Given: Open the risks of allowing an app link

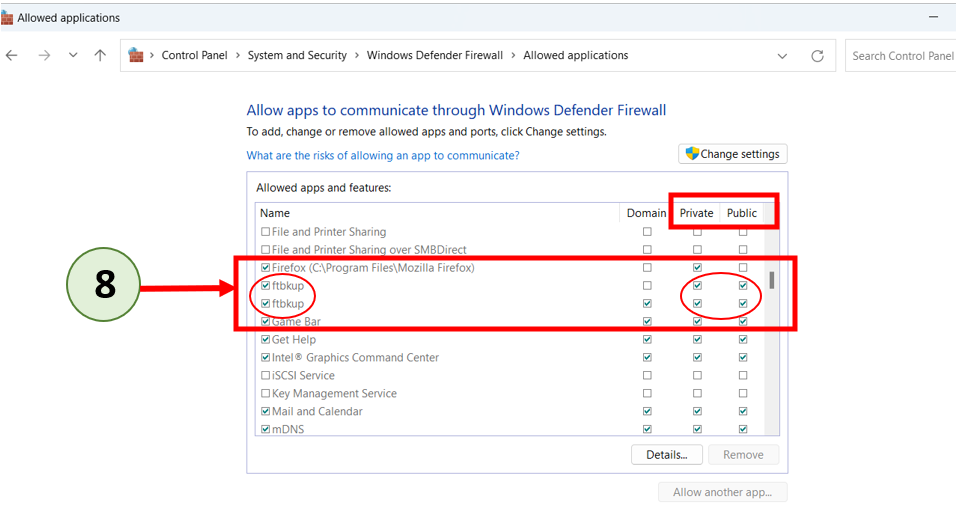Looking at the screenshot, I should coord(383,156).
